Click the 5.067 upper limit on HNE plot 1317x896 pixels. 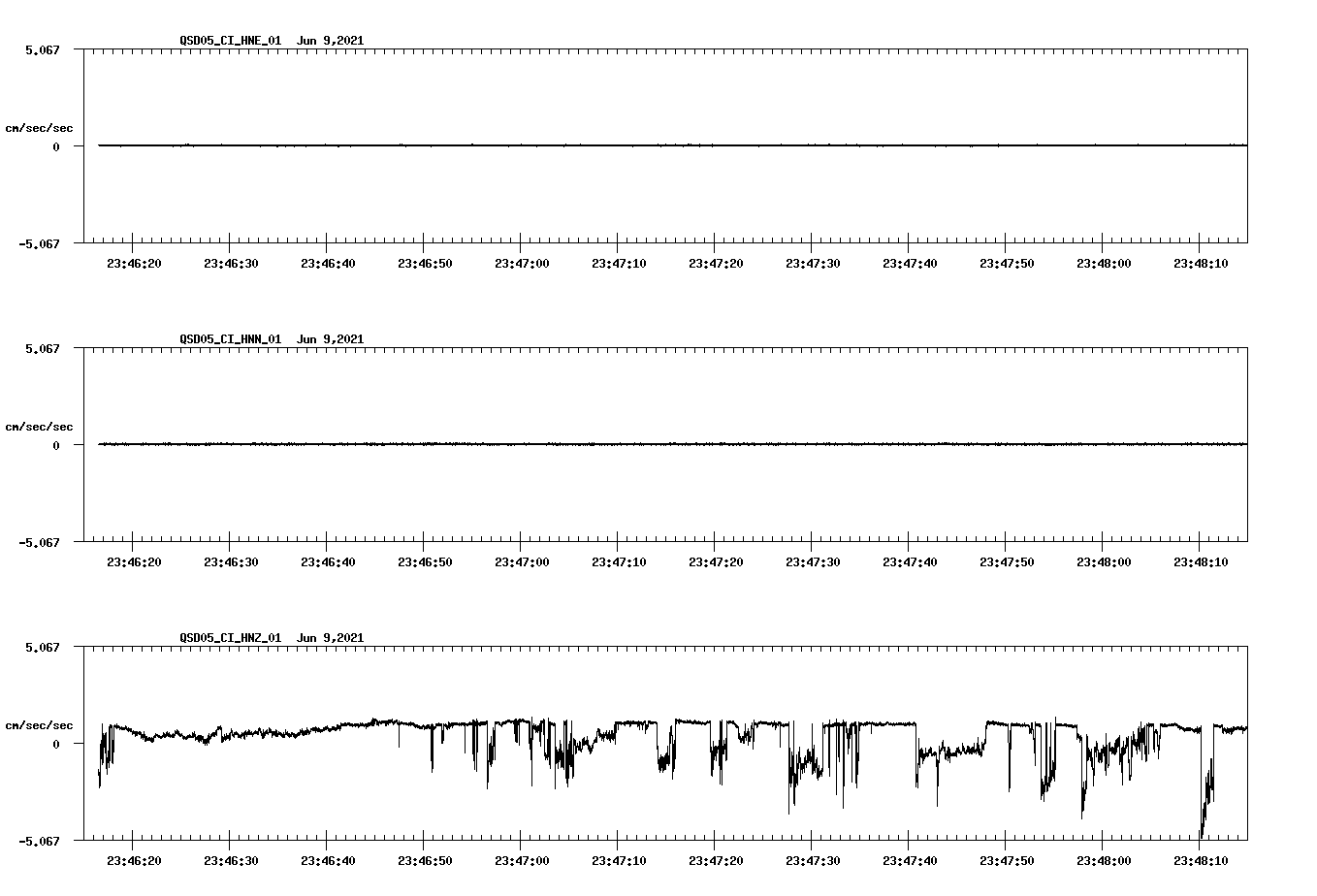tap(43, 49)
